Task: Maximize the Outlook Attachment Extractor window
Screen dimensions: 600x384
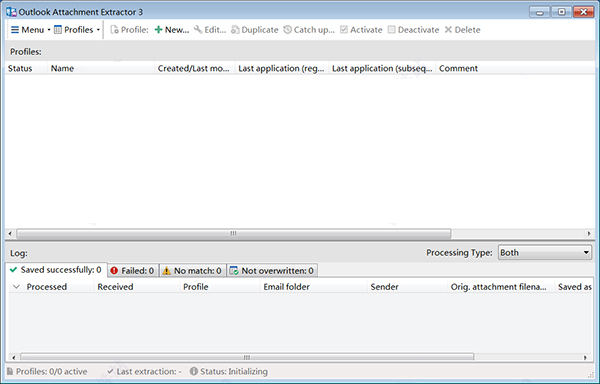Action: tap(561, 12)
